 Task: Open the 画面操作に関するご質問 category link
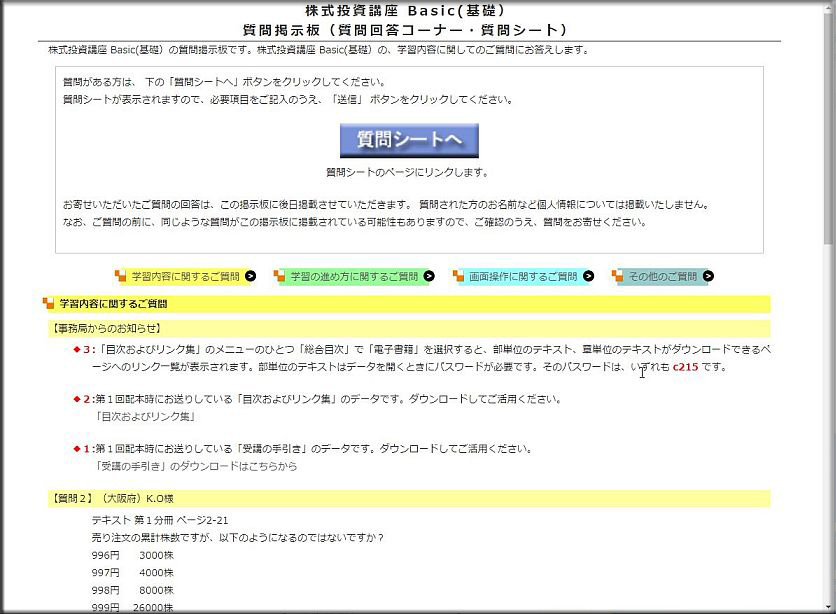point(522,277)
